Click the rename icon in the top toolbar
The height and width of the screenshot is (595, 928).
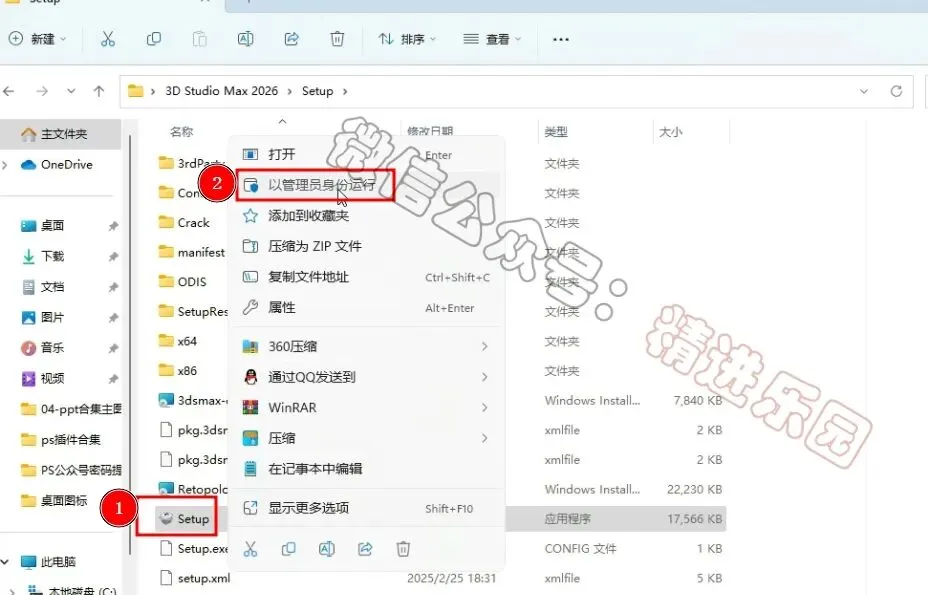pyautogui.click(x=245, y=39)
